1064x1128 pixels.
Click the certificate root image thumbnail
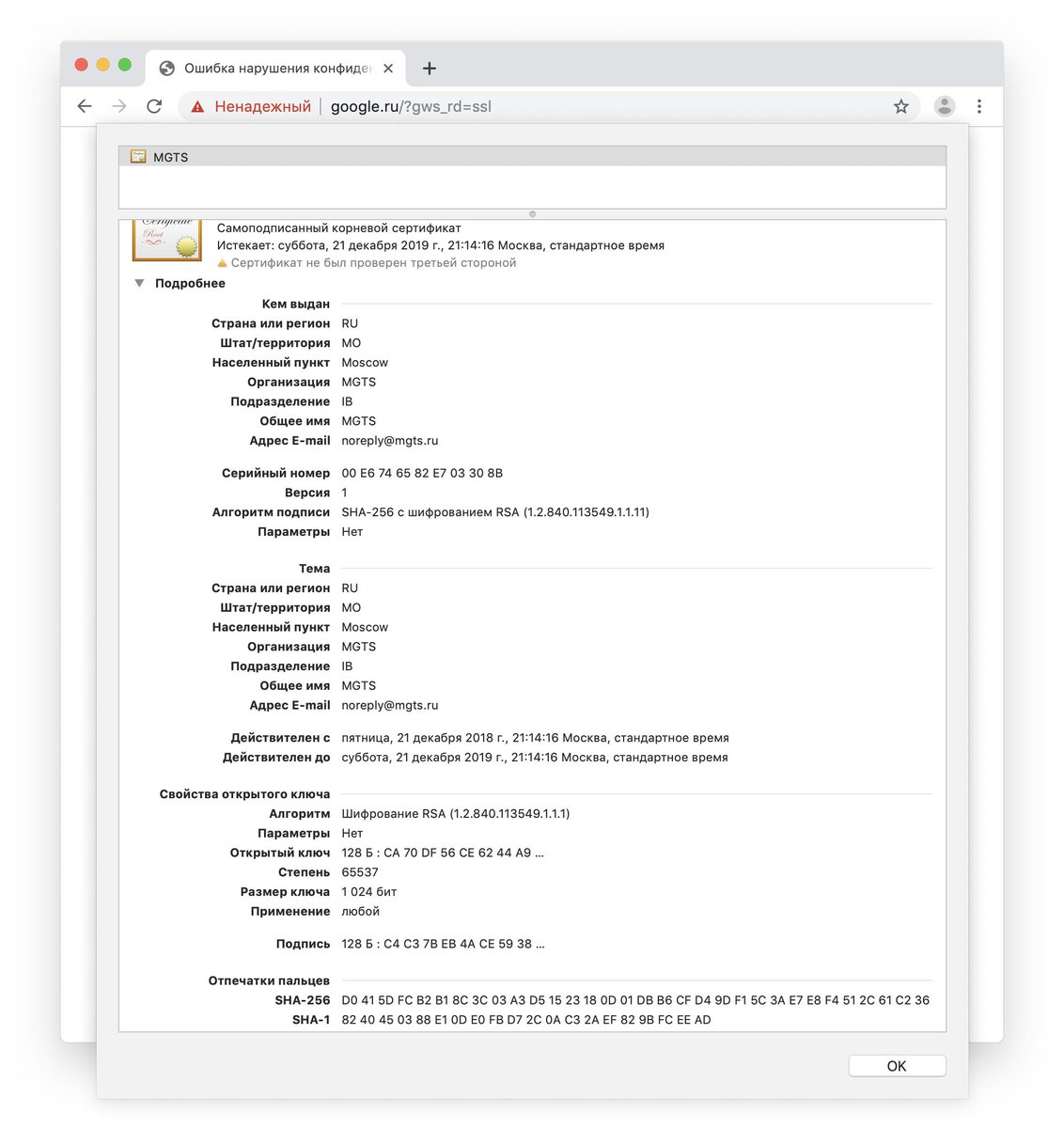tap(166, 241)
